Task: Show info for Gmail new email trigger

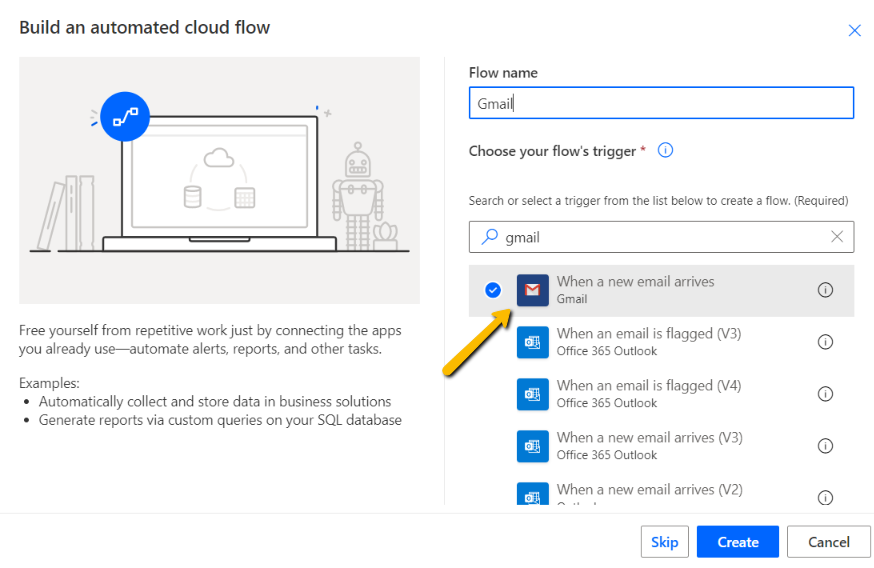Action: [825, 290]
